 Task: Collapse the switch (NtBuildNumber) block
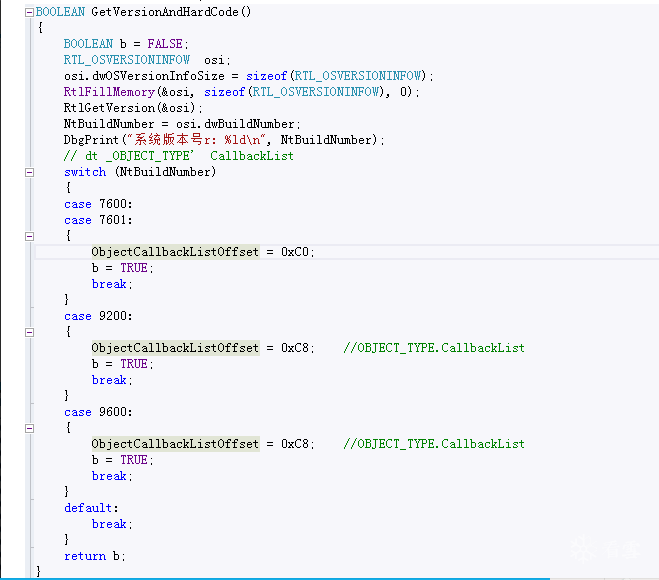point(29,172)
